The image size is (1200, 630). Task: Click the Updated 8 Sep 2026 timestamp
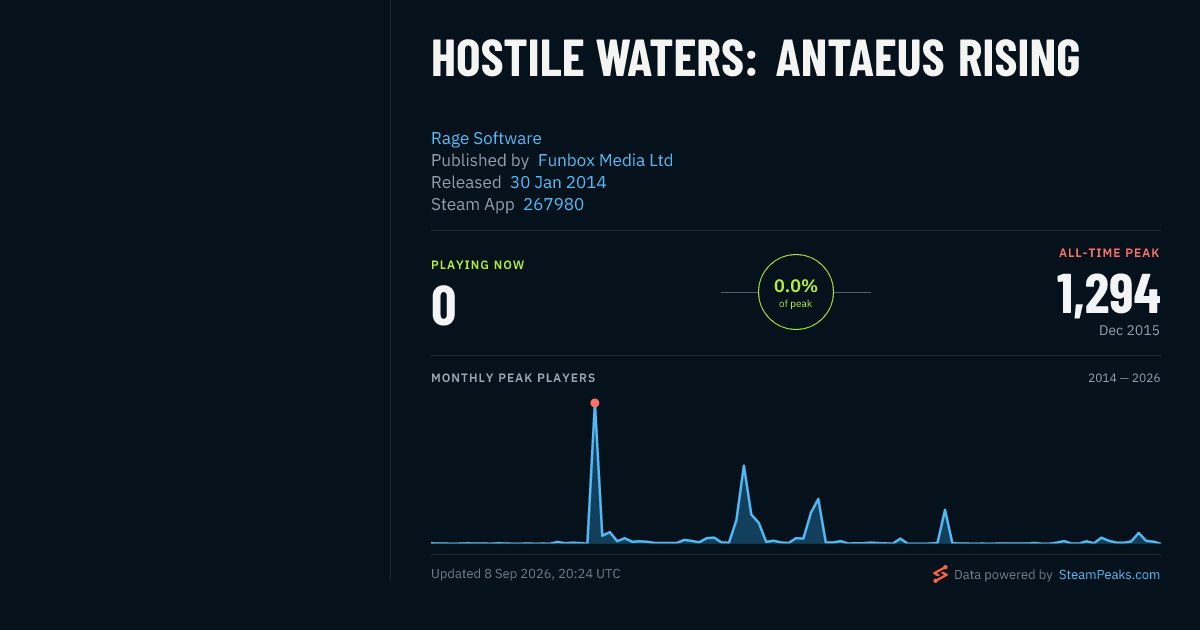pyautogui.click(x=526, y=574)
